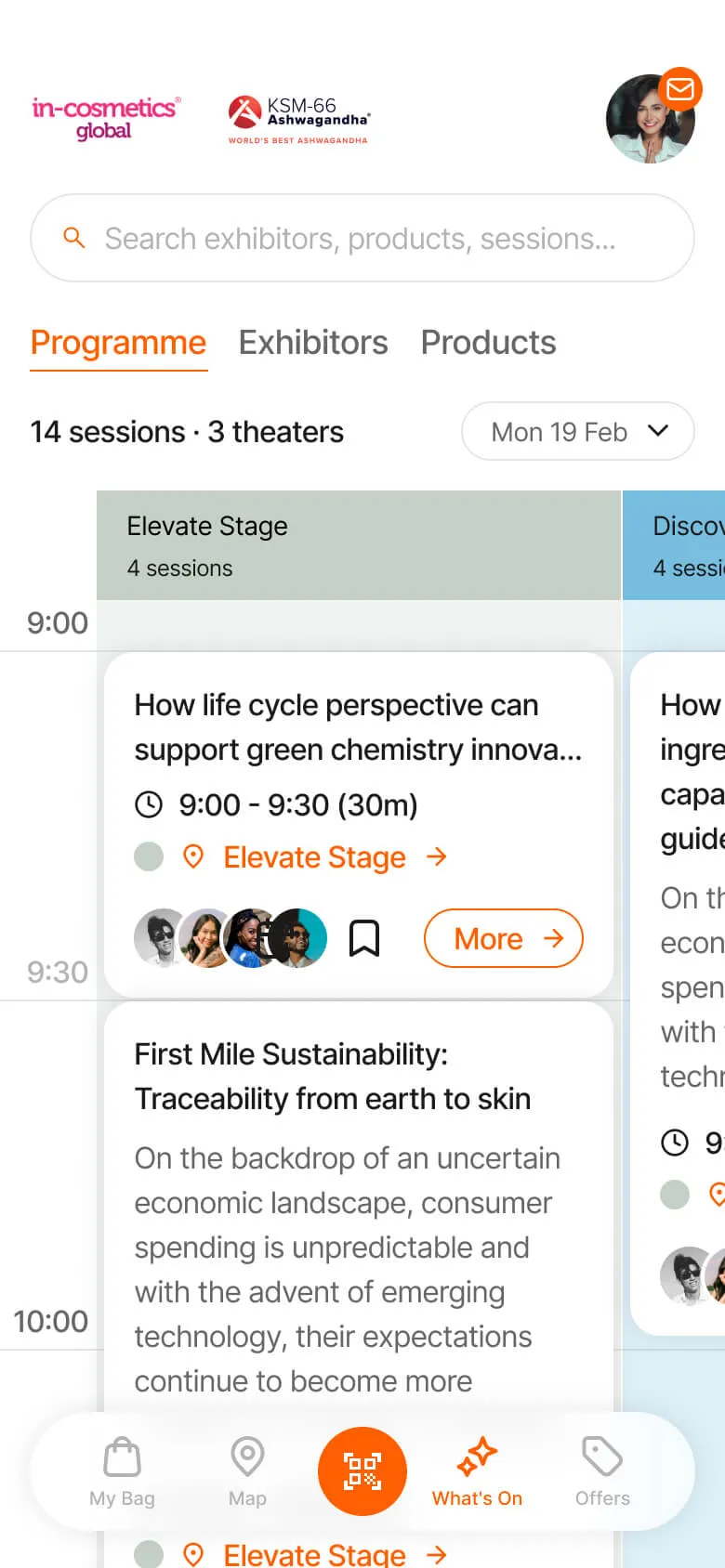Image resolution: width=725 pixels, height=1568 pixels.
Task: Open the Offers tag icon
Action: click(602, 1457)
